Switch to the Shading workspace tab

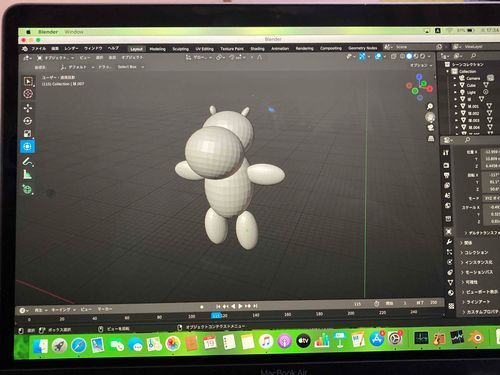point(257,49)
